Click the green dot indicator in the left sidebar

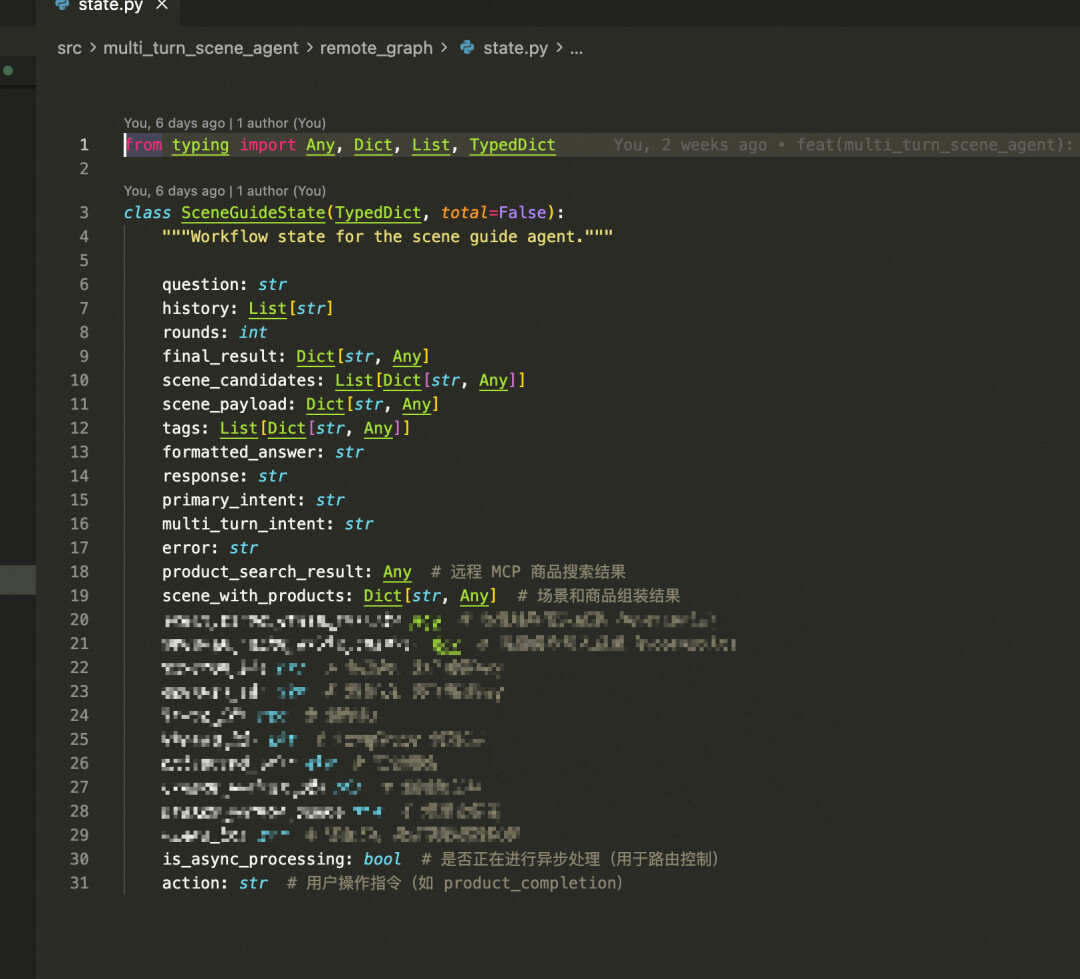[x=8, y=71]
